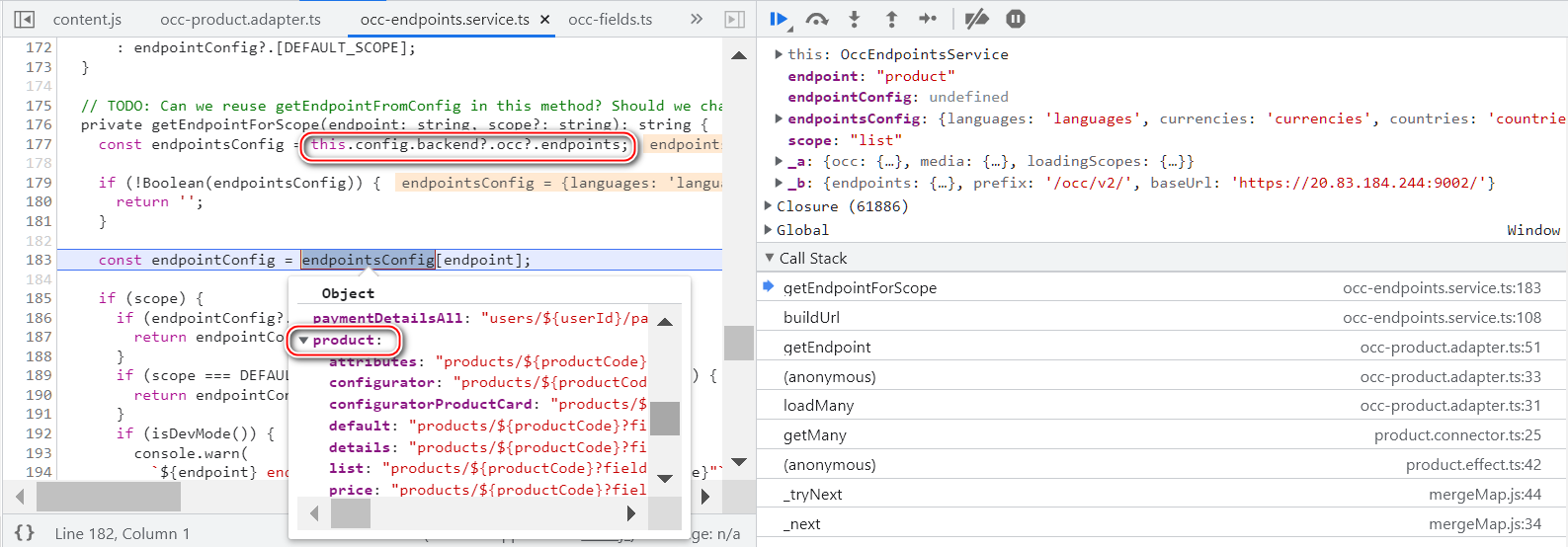Step into next function call
This screenshot has height=547, width=1568.
855,19
